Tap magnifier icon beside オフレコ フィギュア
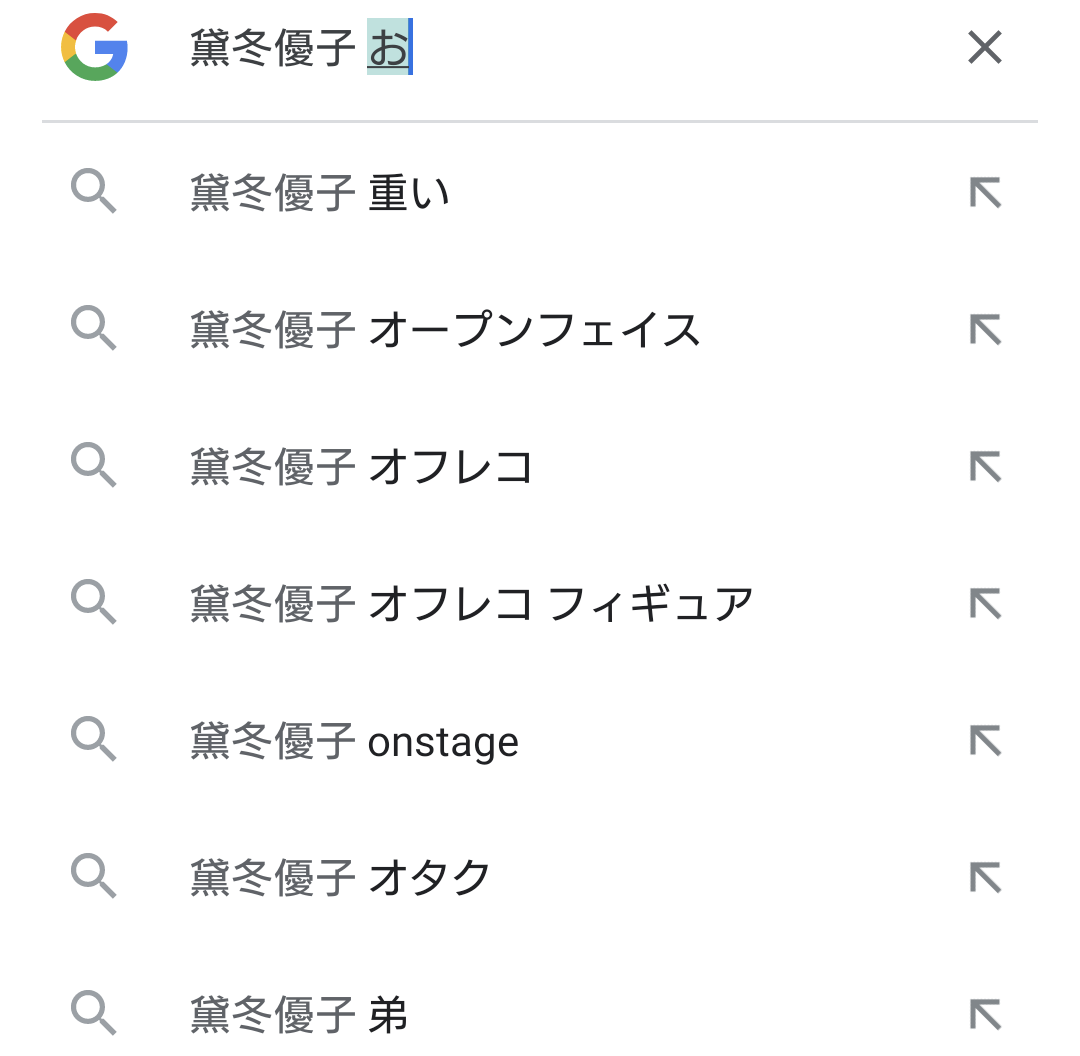The width and height of the screenshot is (1080, 1056). click(94, 603)
